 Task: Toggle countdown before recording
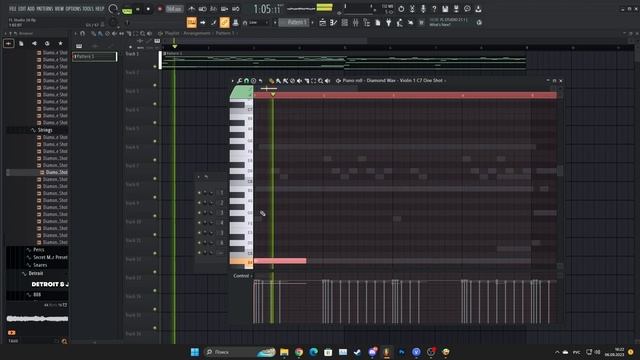[x=213, y=9]
